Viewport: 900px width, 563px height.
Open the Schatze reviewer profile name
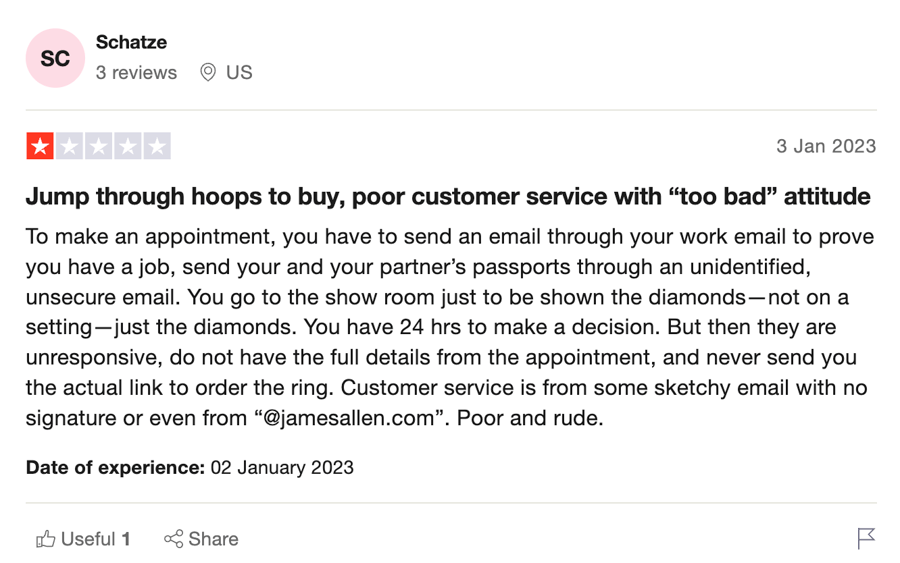click(131, 42)
